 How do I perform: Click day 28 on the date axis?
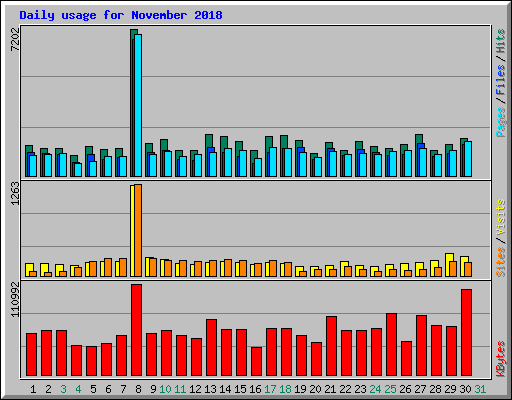(435, 389)
